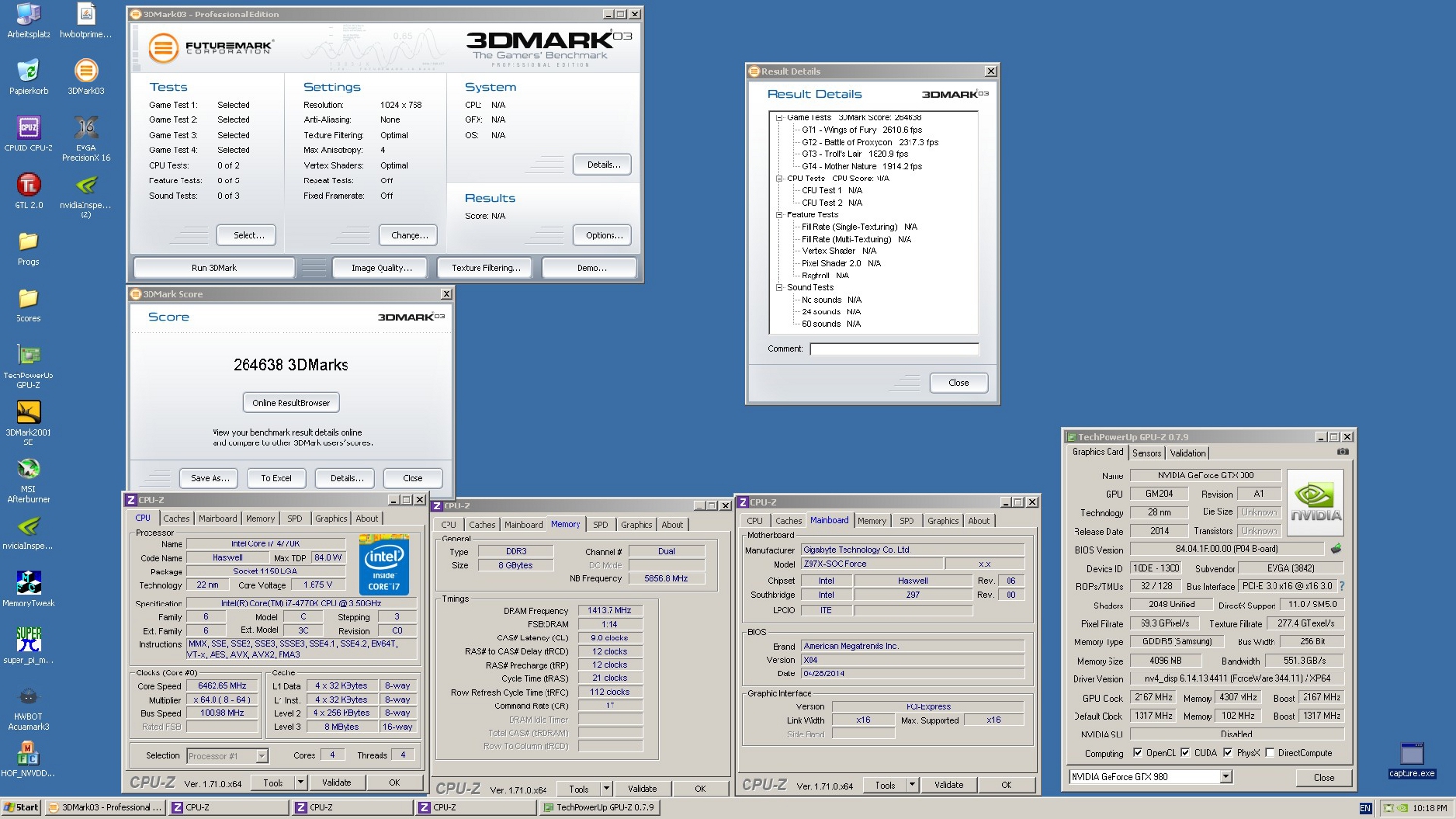Collapse the Sound Tests tree node
The width and height of the screenshot is (1456, 819).
click(x=778, y=287)
